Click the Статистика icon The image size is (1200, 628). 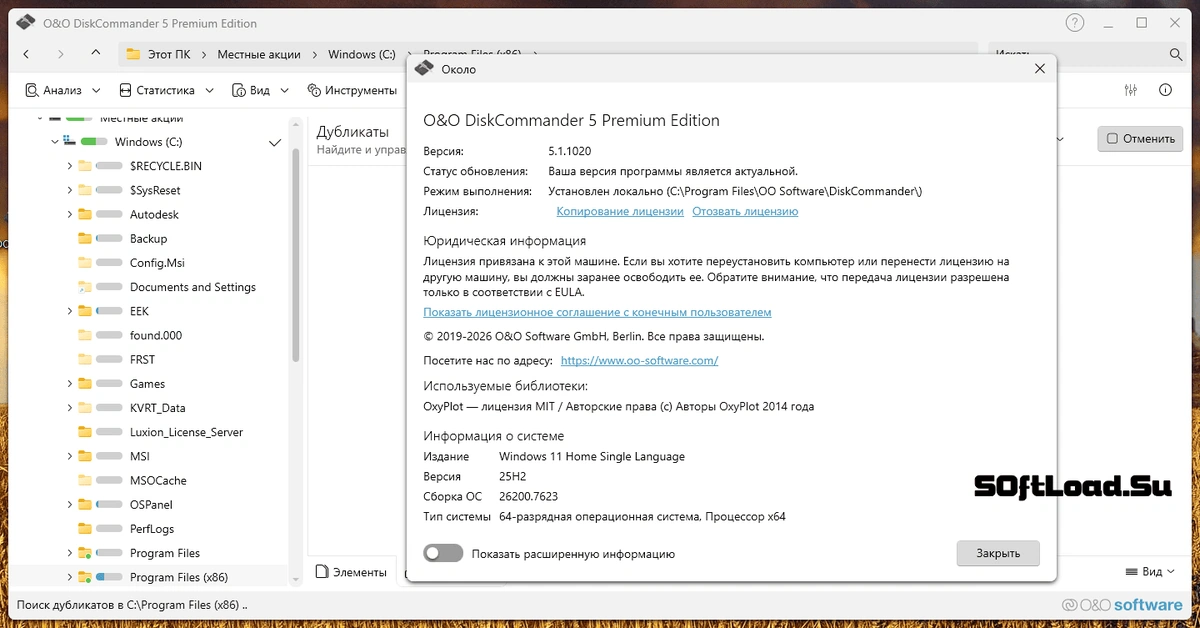(125, 90)
